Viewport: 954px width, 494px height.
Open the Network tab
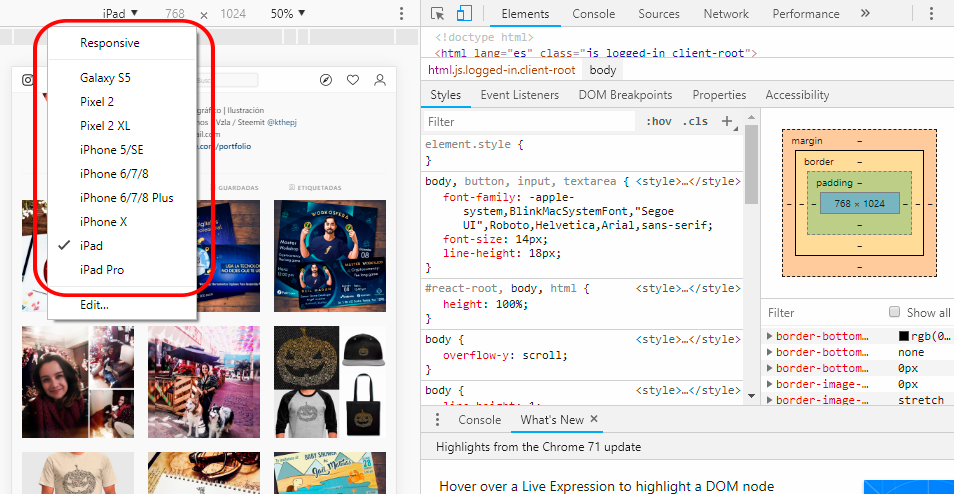pyautogui.click(x=726, y=13)
